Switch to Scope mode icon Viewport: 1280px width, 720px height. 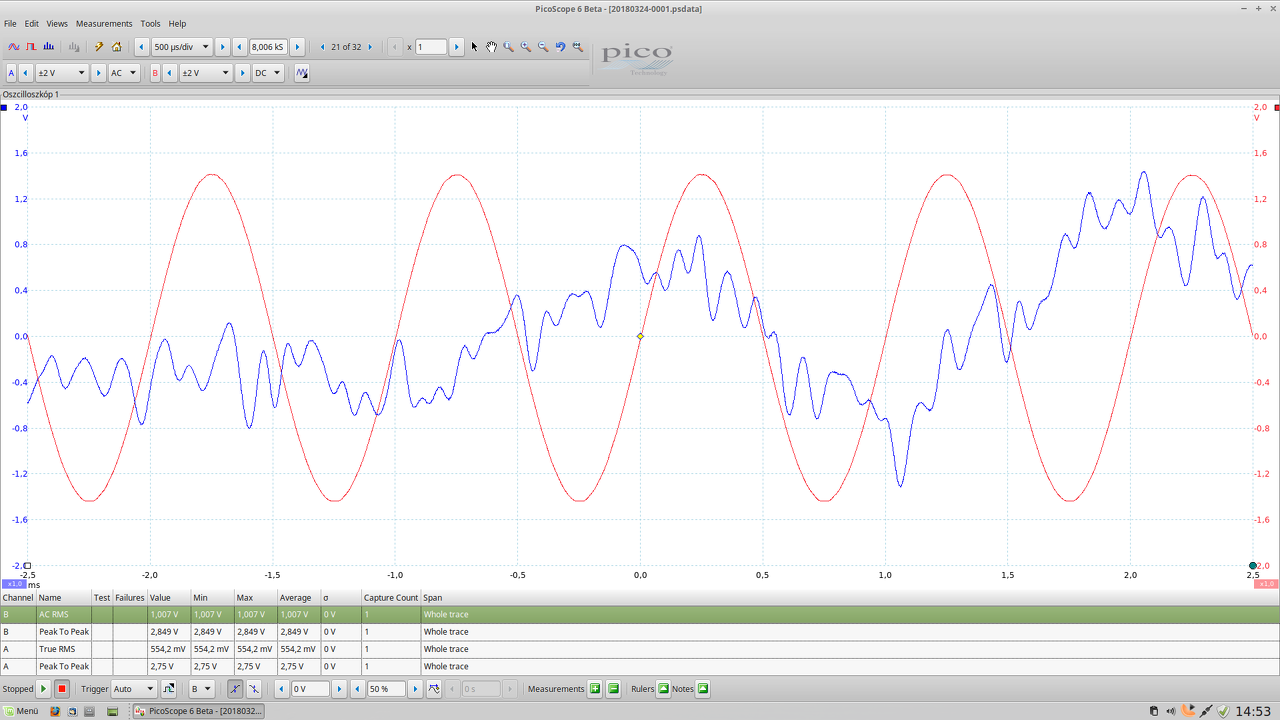click(14, 47)
